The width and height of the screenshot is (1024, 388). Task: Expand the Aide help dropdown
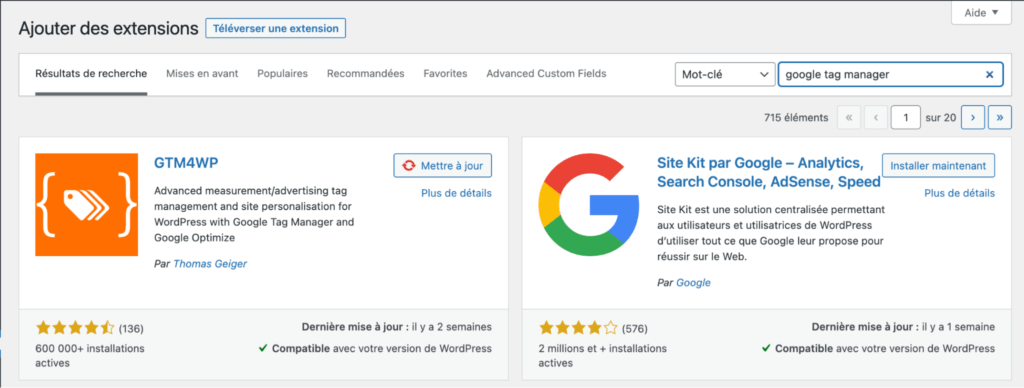pos(982,12)
